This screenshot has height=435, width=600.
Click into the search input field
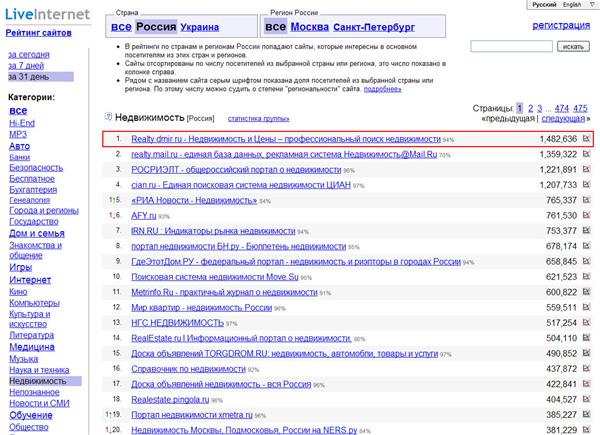coord(511,46)
